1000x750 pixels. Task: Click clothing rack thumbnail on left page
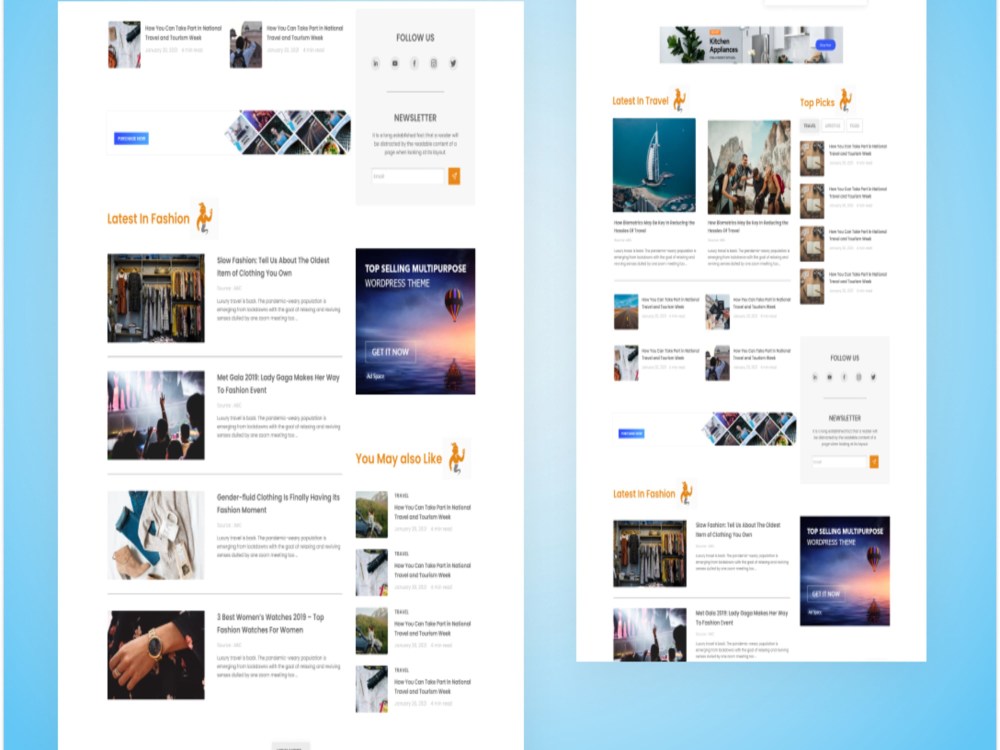(x=156, y=298)
